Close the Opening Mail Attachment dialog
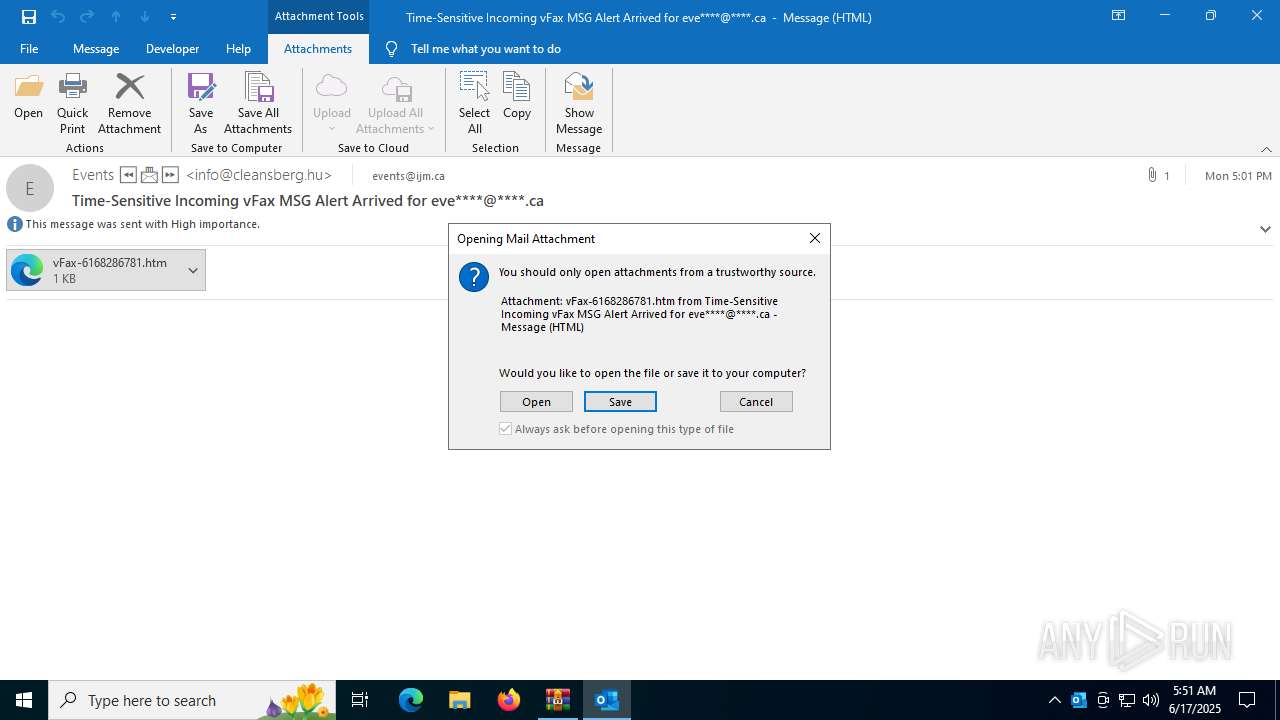Screen dimensions: 1280x720 [x=815, y=238]
